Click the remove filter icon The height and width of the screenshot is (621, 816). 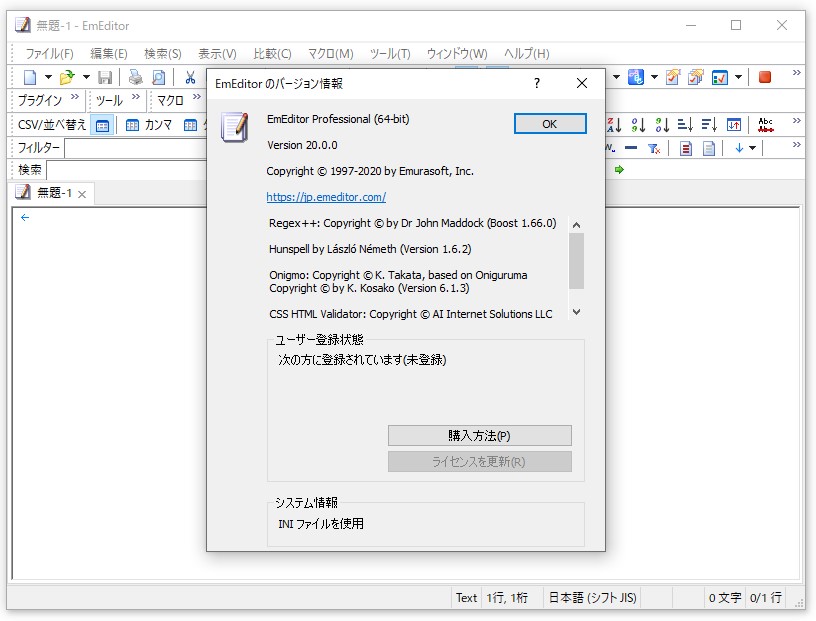pos(654,147)
